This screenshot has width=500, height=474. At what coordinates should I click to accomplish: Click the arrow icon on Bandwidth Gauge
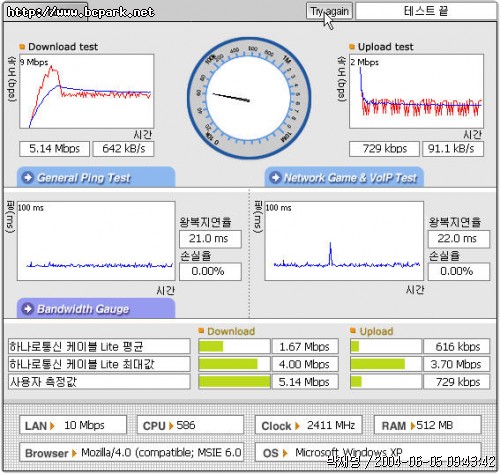point(28,309)
